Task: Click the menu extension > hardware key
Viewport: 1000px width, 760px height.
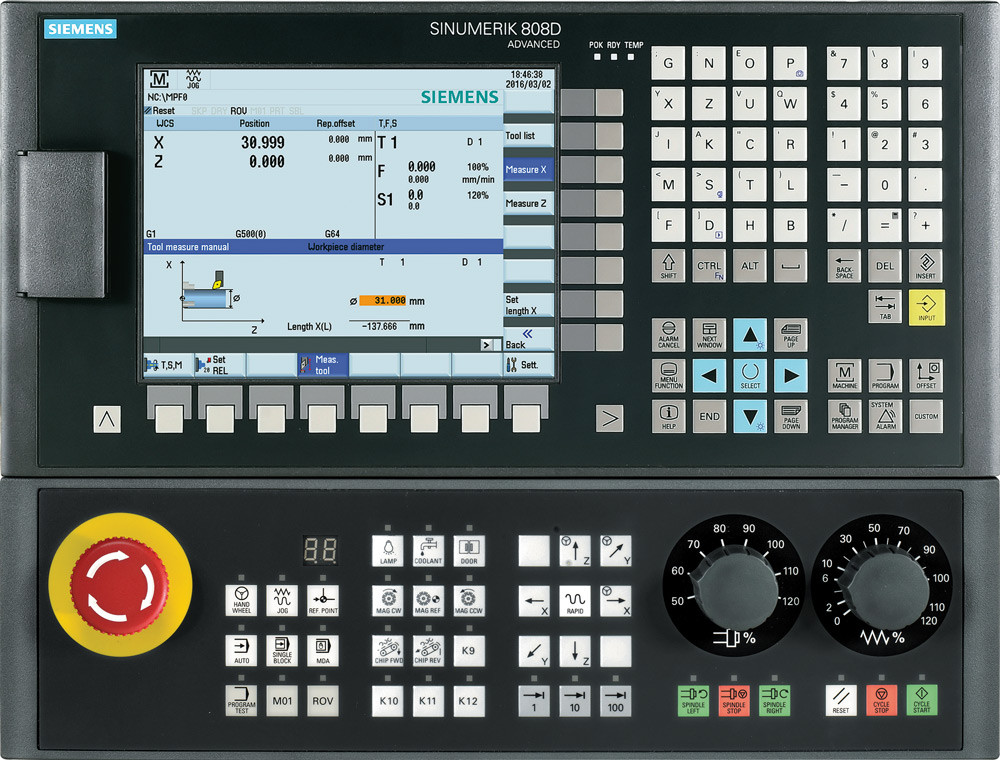Action: 609,418
